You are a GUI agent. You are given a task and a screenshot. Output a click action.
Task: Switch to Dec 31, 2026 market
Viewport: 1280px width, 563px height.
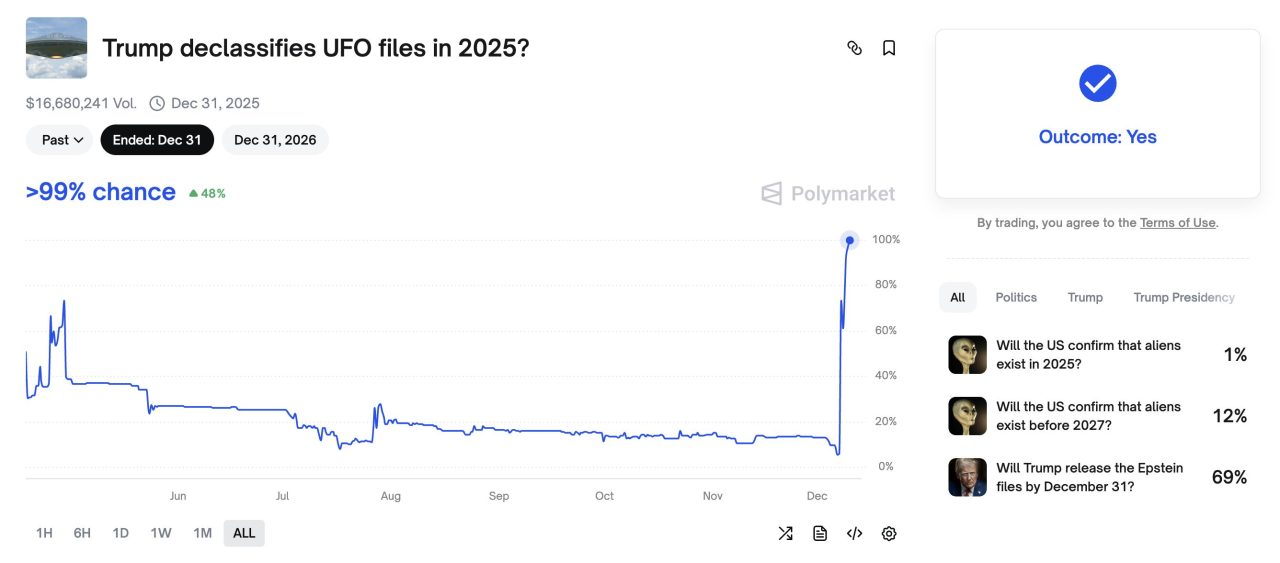coord(275,140)
